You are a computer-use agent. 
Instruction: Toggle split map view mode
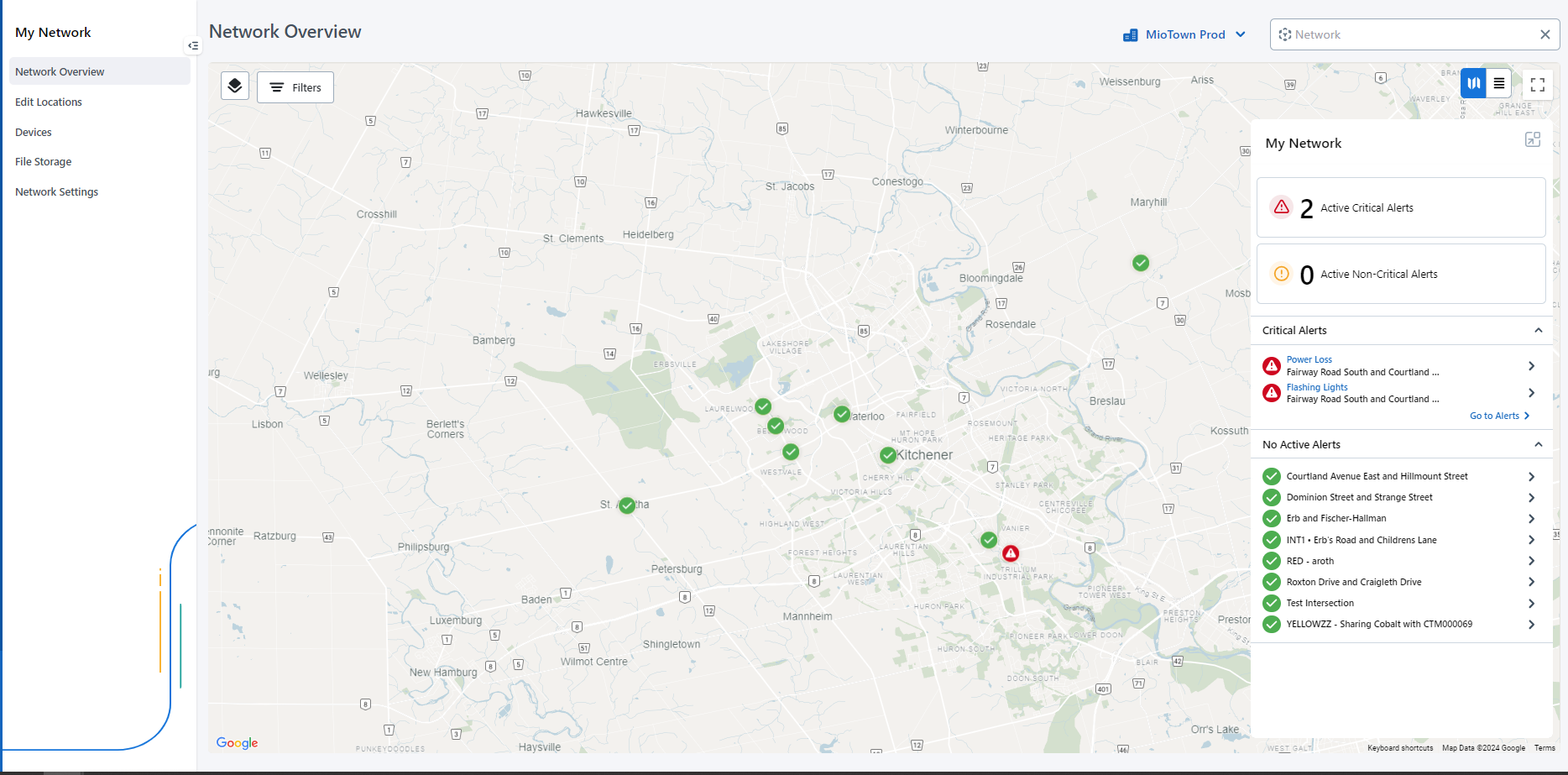coord(1472,83)
